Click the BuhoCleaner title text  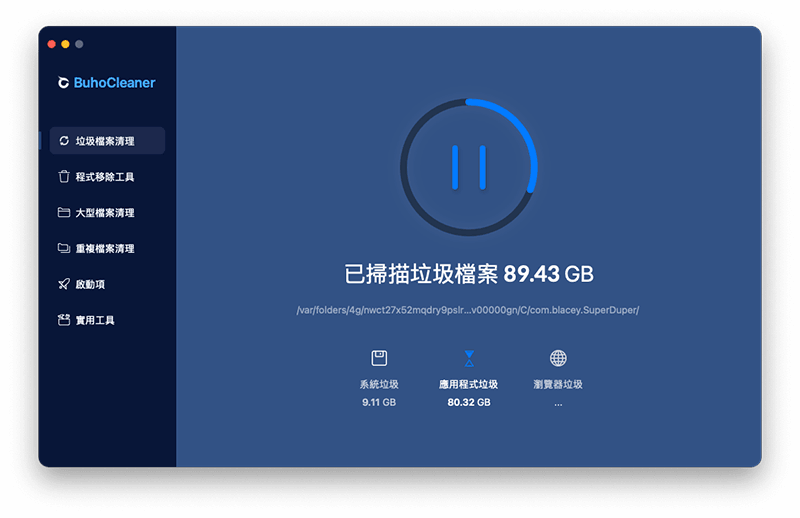(x=114, y=83)
